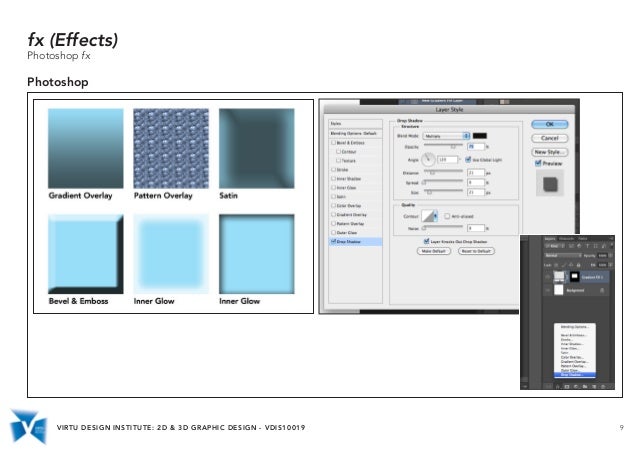
Task: Adjust the Size slider
Action: point(443,192)
